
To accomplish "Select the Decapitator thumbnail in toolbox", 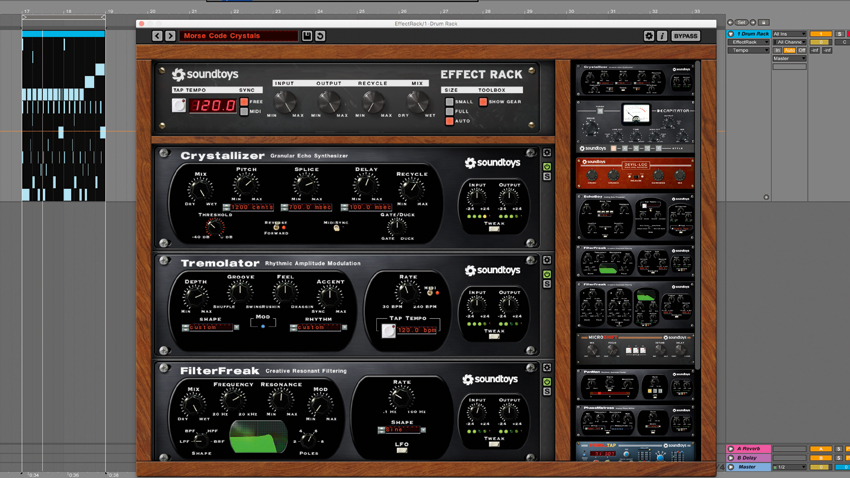I will pyautogui.click(x=635, y=126).
